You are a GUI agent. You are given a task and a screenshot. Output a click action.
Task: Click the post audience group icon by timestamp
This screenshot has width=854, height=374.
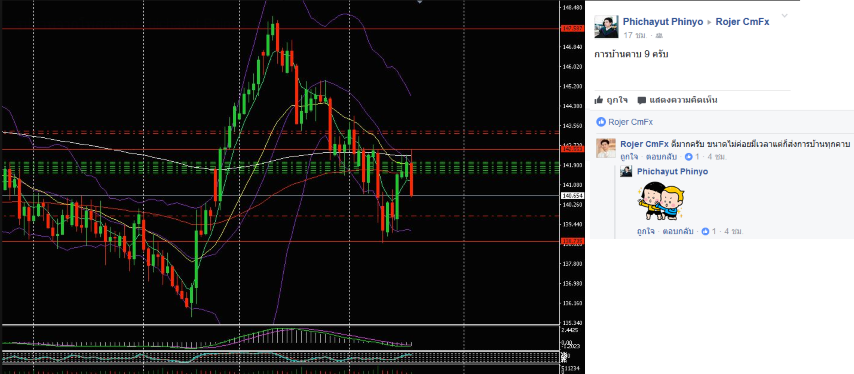[x=659, y=35]
